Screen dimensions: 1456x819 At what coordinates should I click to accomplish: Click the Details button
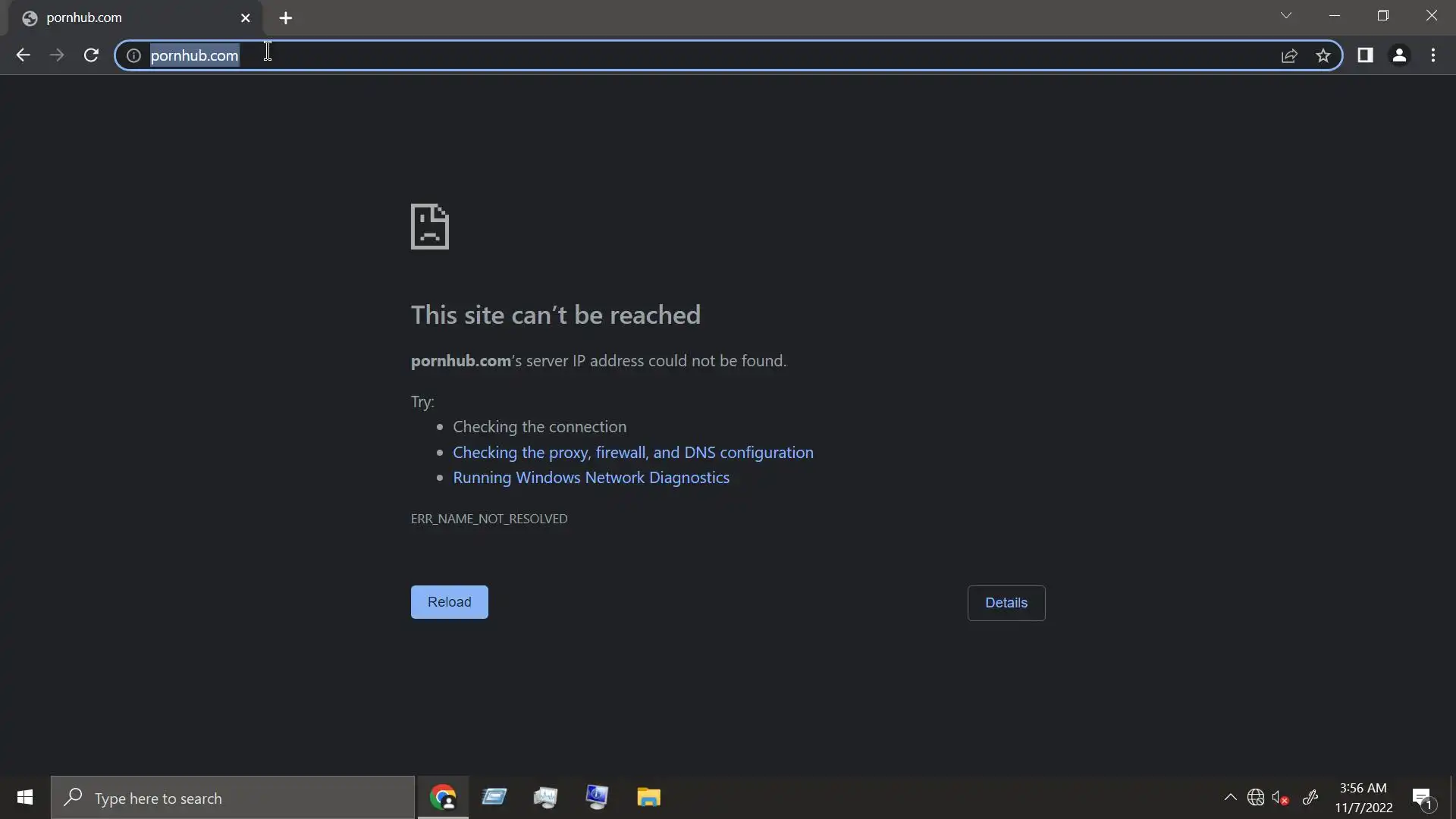tap(1006, 603)
